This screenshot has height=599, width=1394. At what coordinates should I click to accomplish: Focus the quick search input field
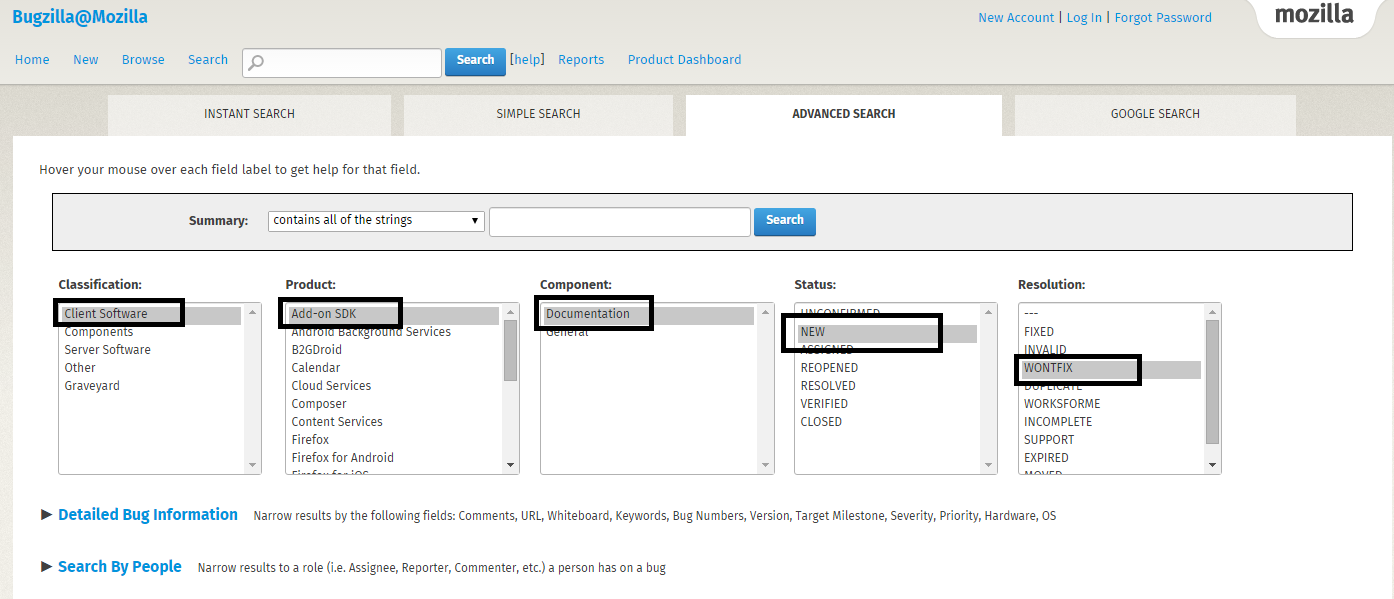tap(342, 62)
